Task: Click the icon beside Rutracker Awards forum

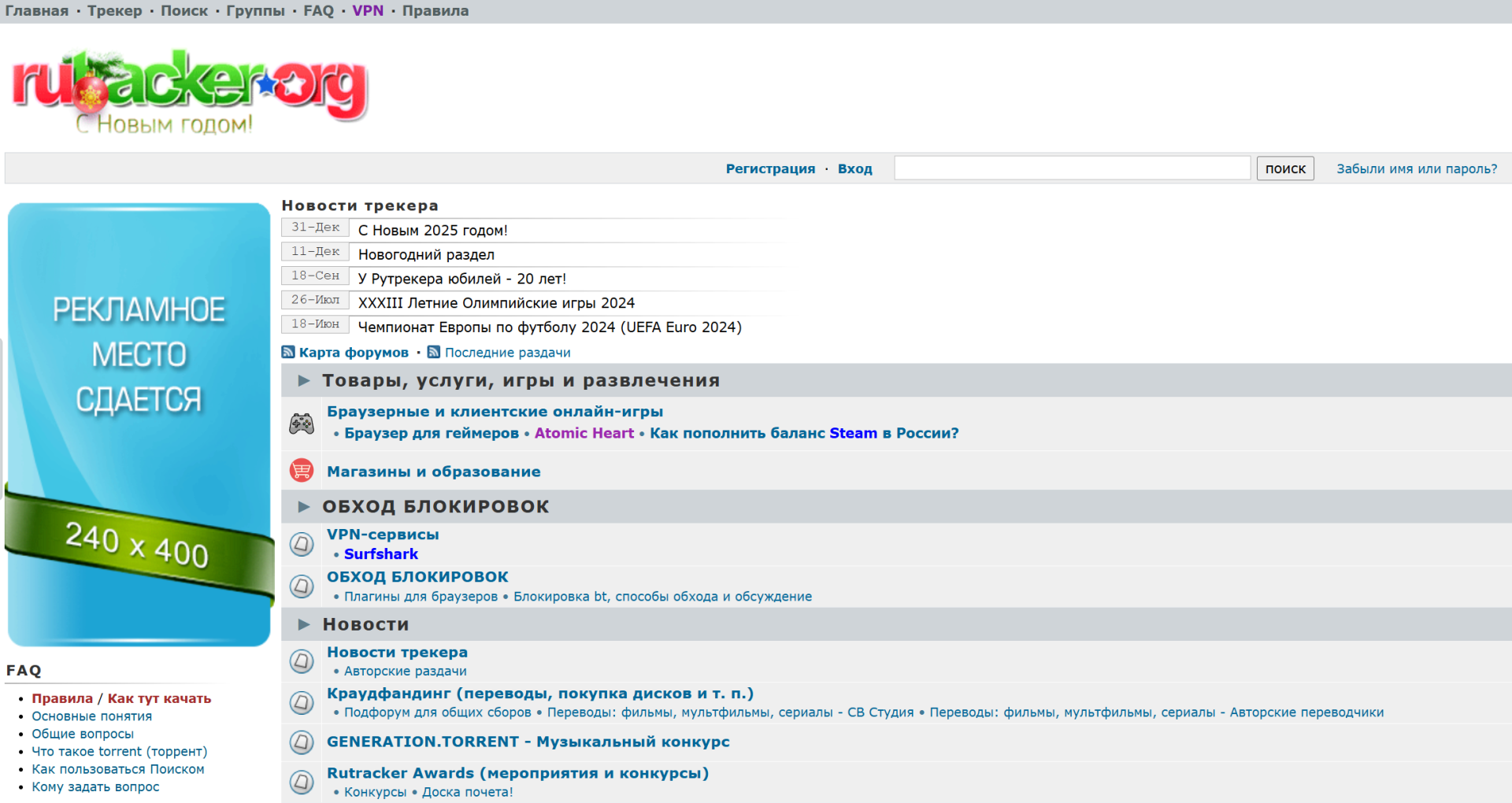Action: [x=301, y=782]
